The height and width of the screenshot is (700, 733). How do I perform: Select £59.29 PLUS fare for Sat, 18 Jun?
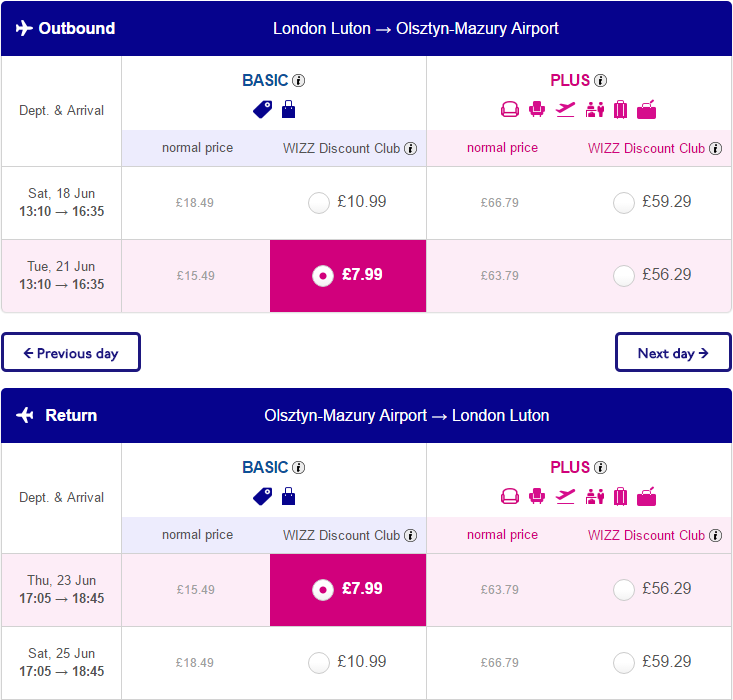click(624, 202)
